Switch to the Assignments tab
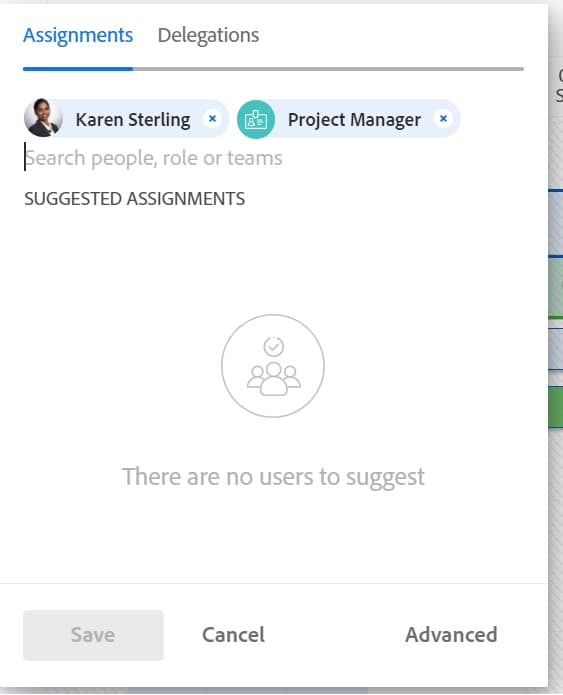 (x=78, y=35)
